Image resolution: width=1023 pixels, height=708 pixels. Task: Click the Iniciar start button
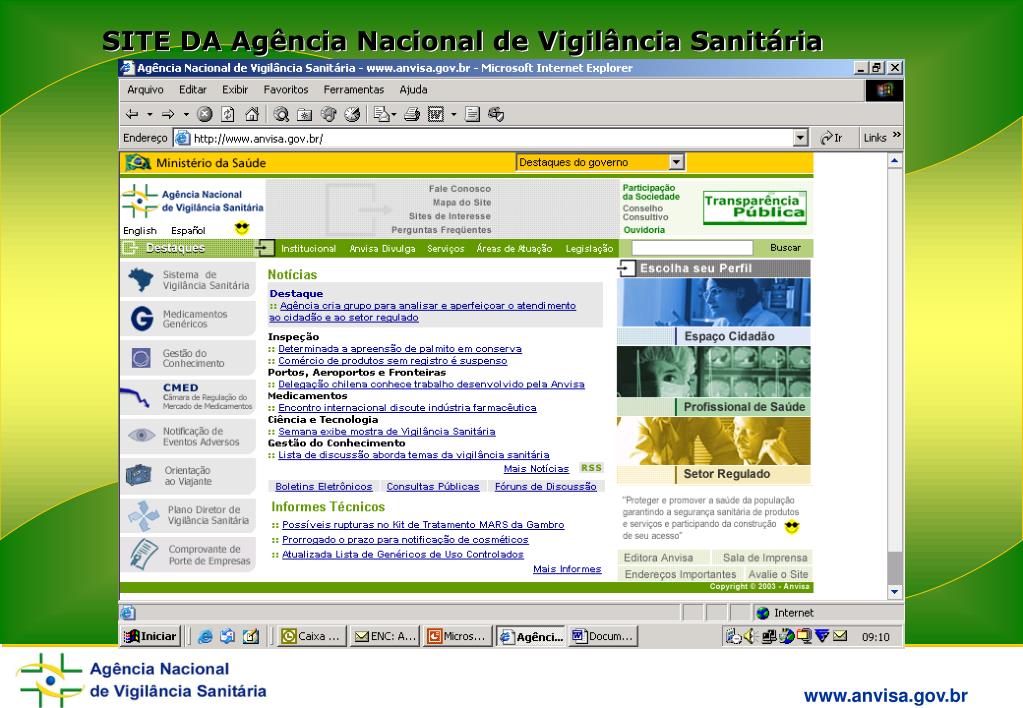151,636
